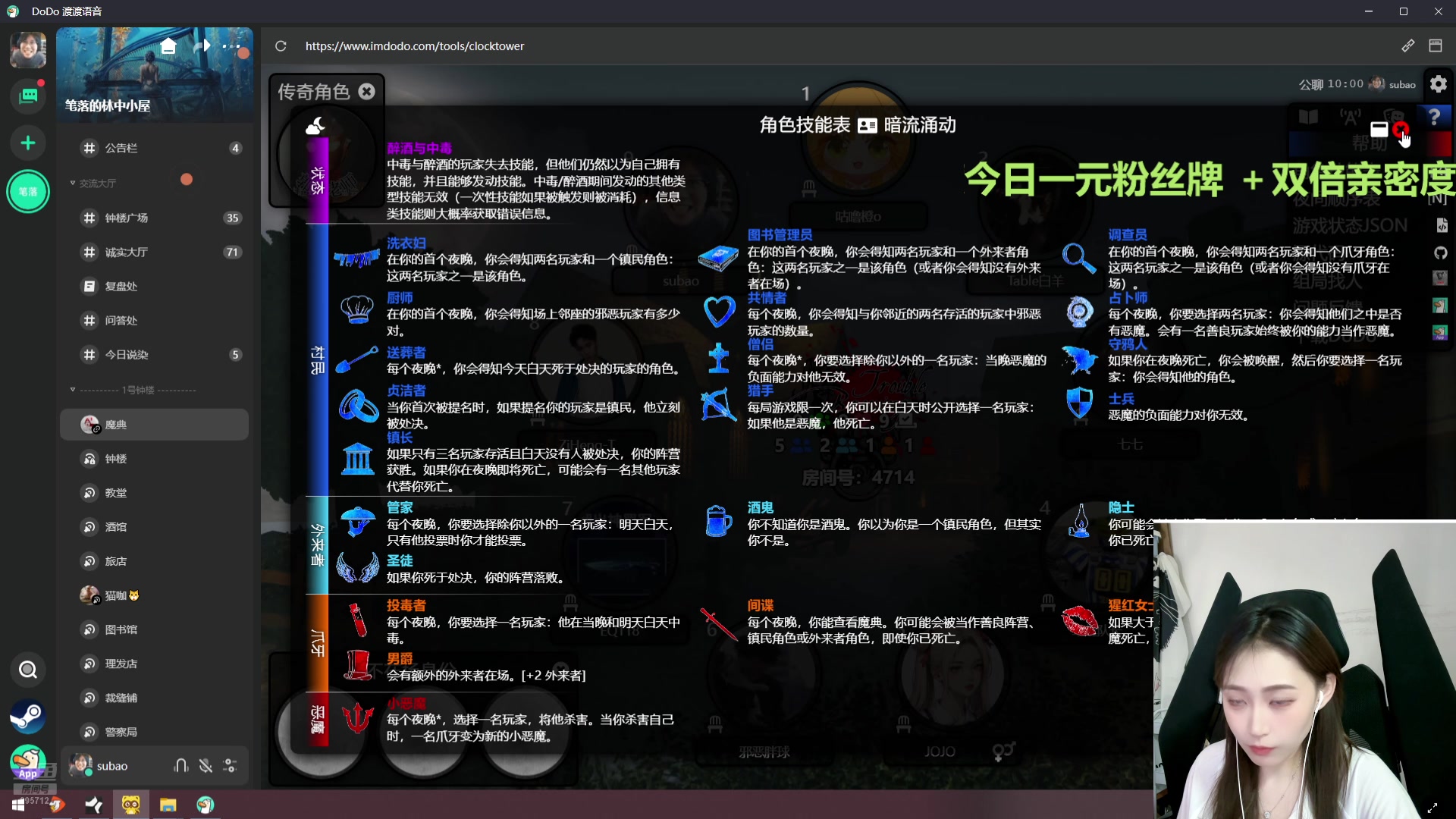Image resolution: width=1456 pixels, height=819 pixels.
Task: Toggle headphone output beside subao
Action: point(180,766)
